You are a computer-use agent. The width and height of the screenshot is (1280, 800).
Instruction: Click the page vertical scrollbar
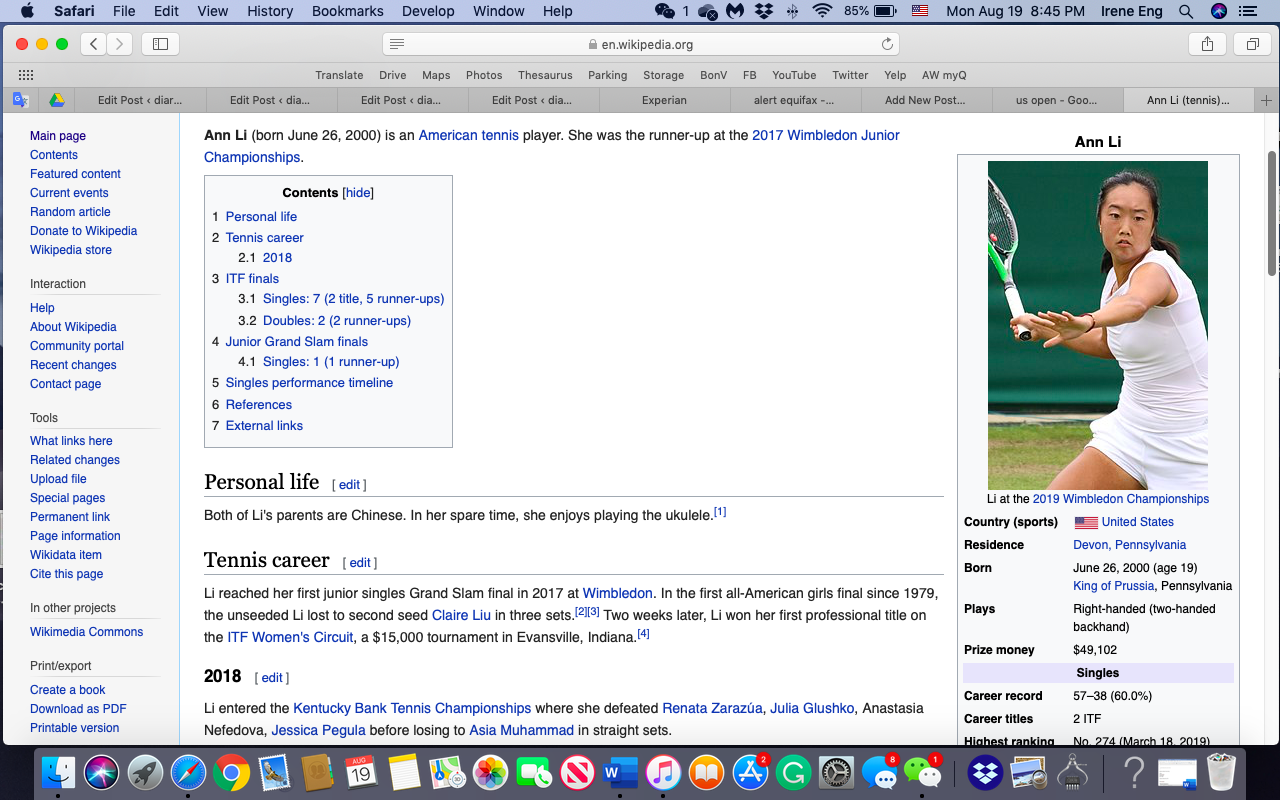point(1272,210)
